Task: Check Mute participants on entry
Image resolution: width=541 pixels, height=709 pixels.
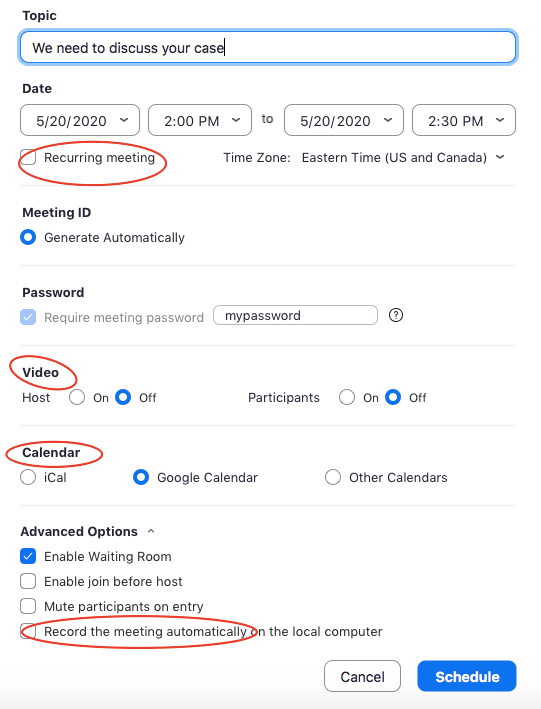Action: pos(28,606)
